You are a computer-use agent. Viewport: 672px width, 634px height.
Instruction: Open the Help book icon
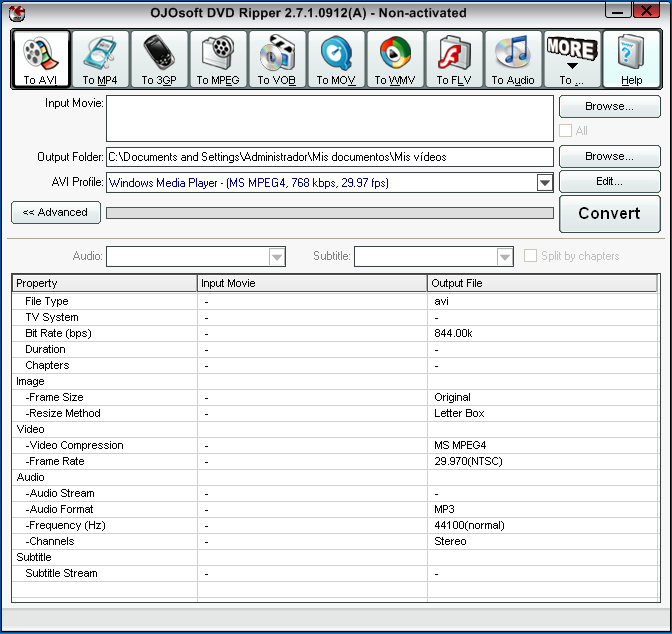pyautogui.click(x=631, y=59)
